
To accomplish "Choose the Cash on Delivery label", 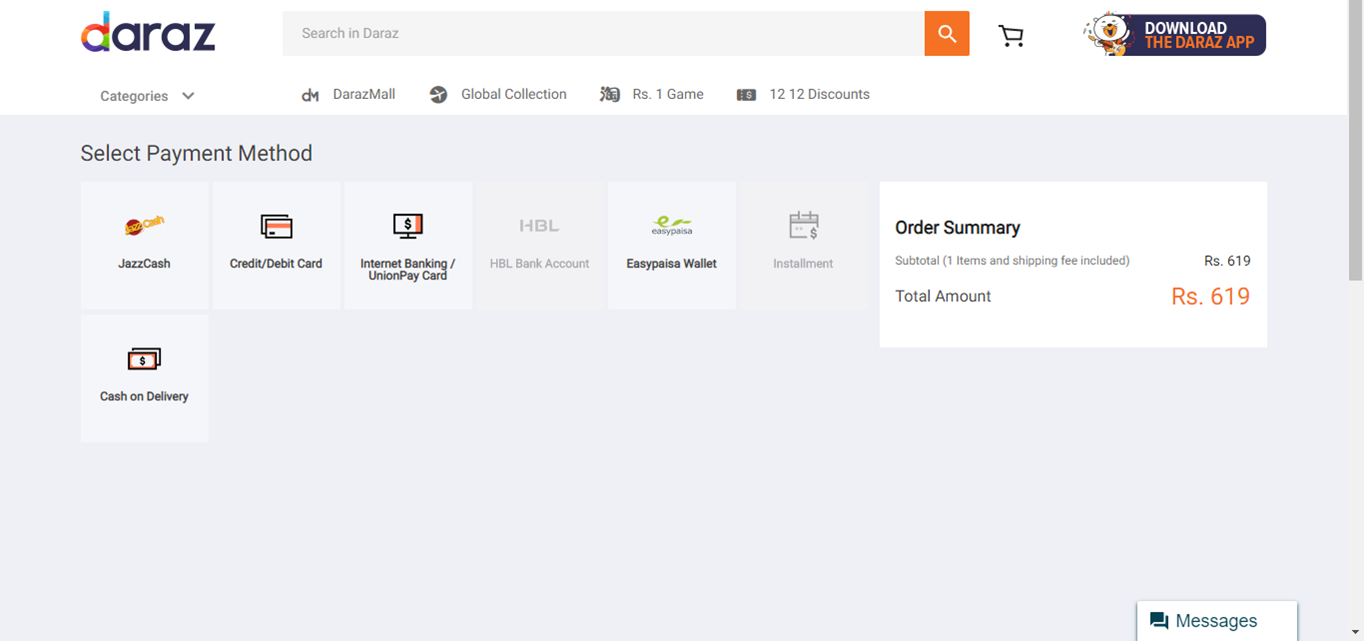I will coord(144,397).
